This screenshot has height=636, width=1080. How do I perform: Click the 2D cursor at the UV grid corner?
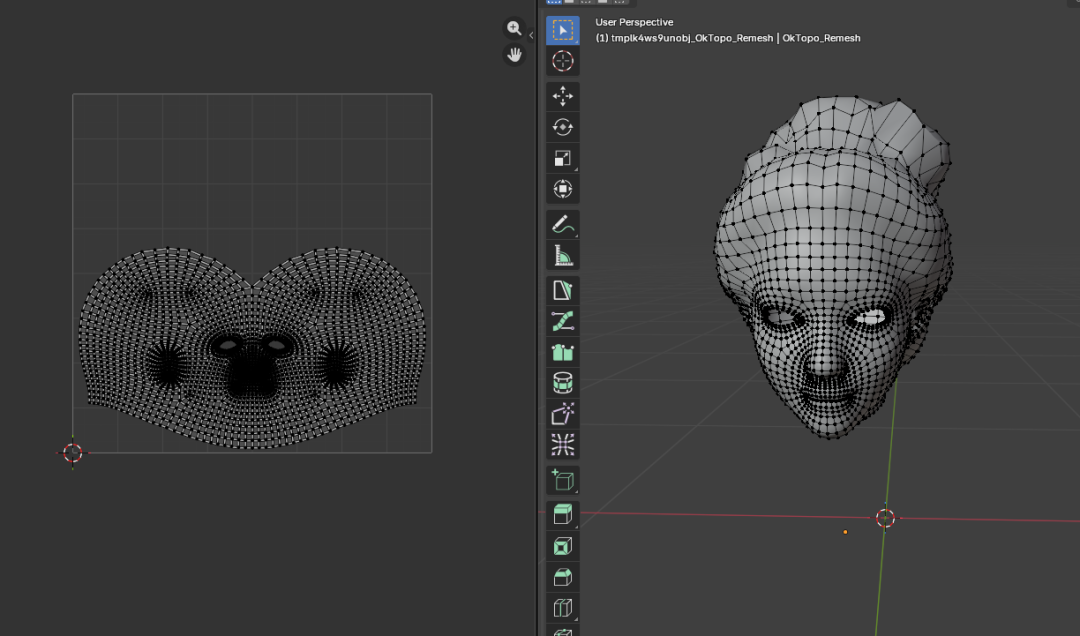pos(73,452)
